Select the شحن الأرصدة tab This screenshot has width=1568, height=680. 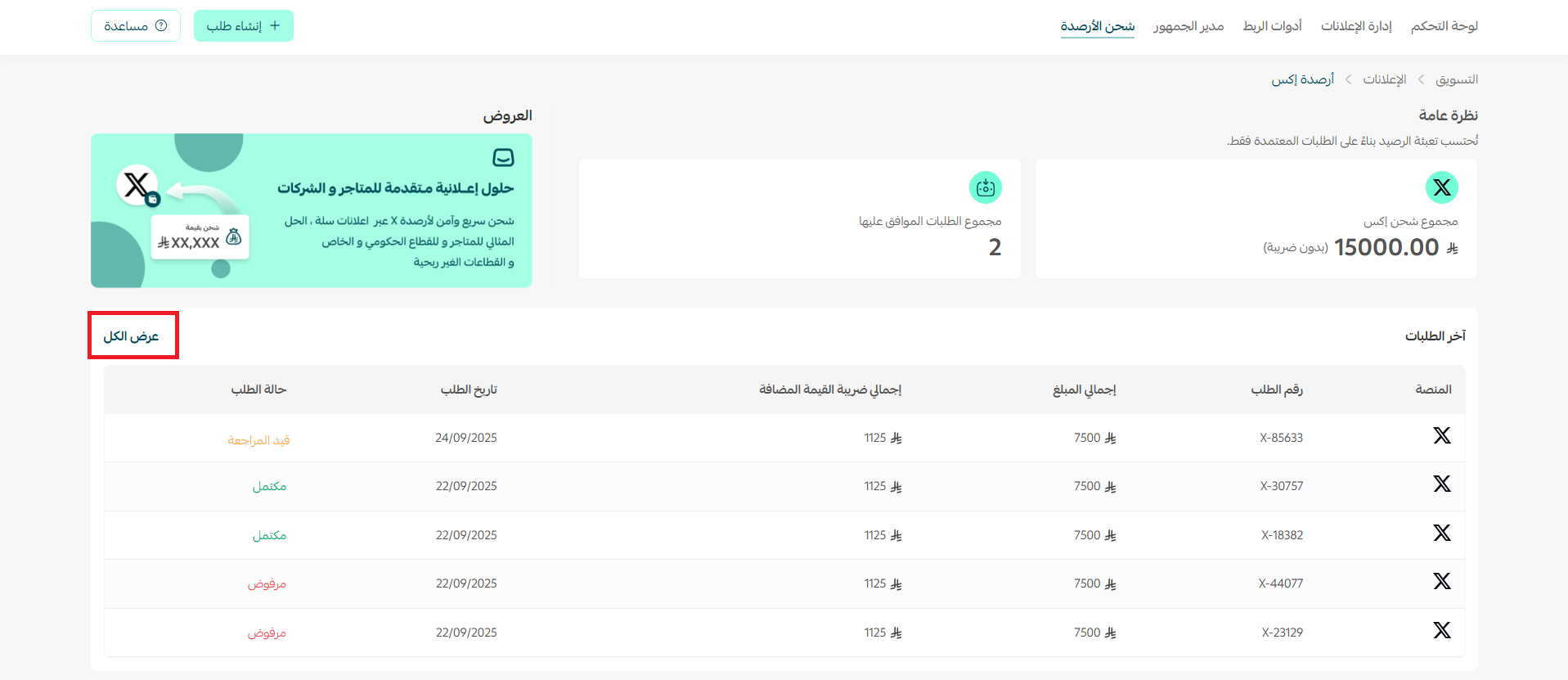[x=1097, y=26]
